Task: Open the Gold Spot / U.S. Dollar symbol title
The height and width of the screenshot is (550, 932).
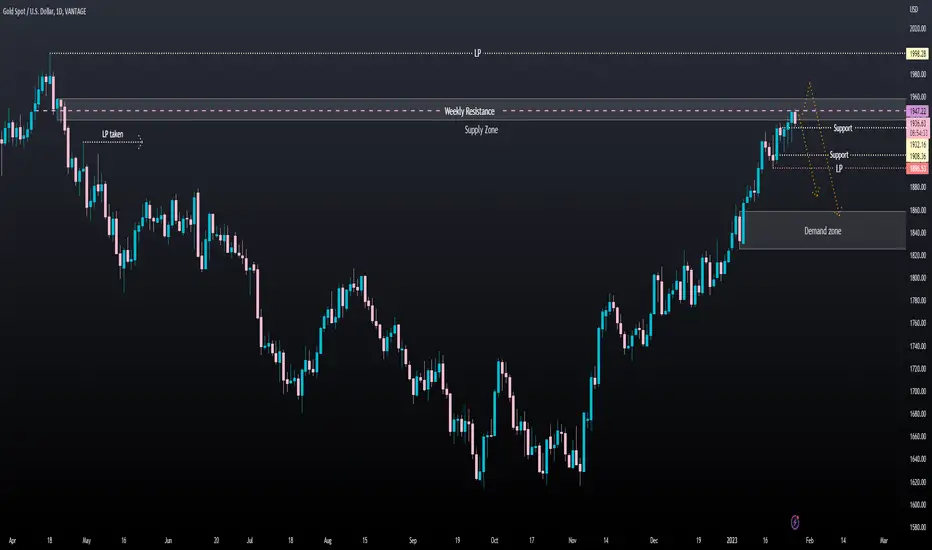Action: pyautogui.click(x=45, y=11)
